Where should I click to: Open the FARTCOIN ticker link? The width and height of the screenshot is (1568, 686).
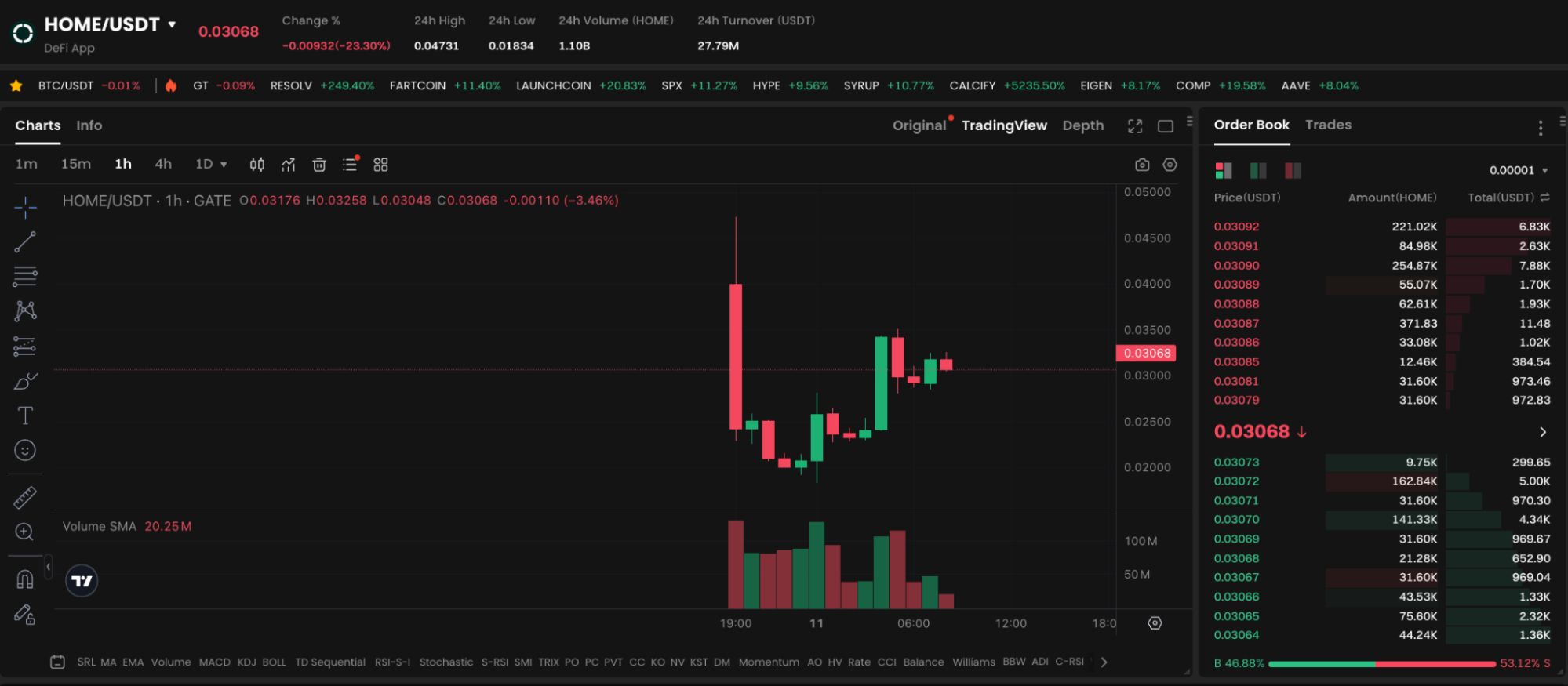pyautogui.click(x=445, y=85)
